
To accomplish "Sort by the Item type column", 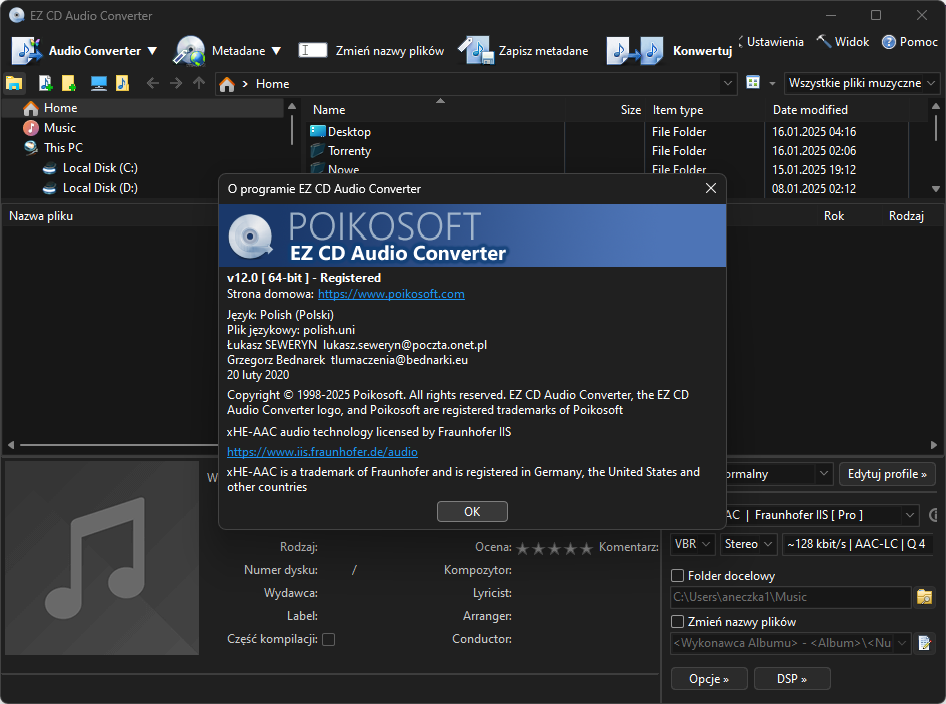I will (x=678, y=110).
